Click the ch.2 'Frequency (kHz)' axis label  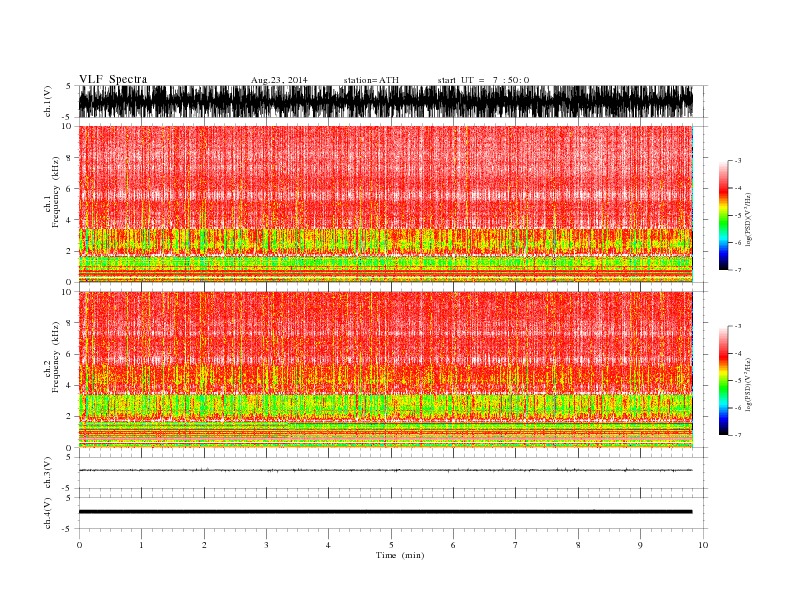56,357
